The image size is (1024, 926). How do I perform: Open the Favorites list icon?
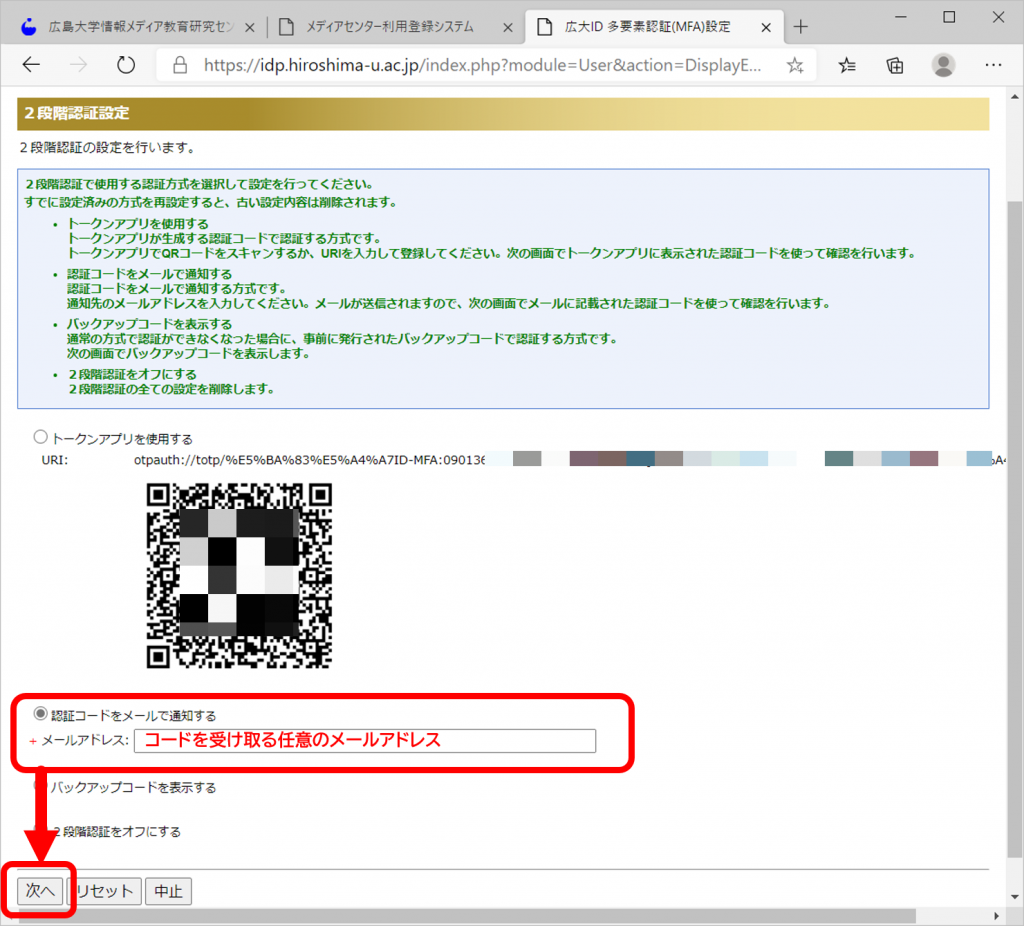(x=847, y=65)
